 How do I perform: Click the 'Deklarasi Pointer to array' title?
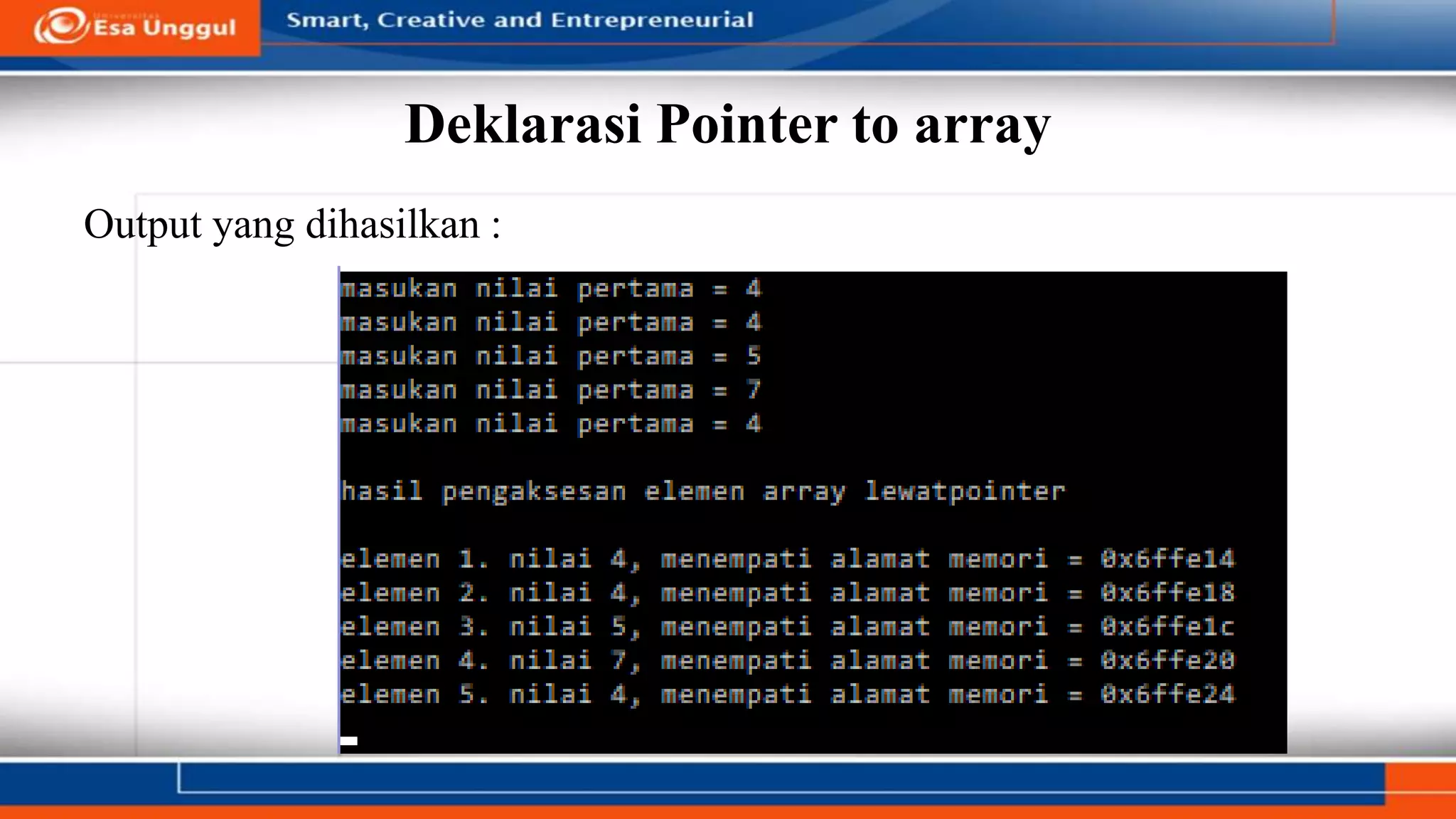coord(727,125)
